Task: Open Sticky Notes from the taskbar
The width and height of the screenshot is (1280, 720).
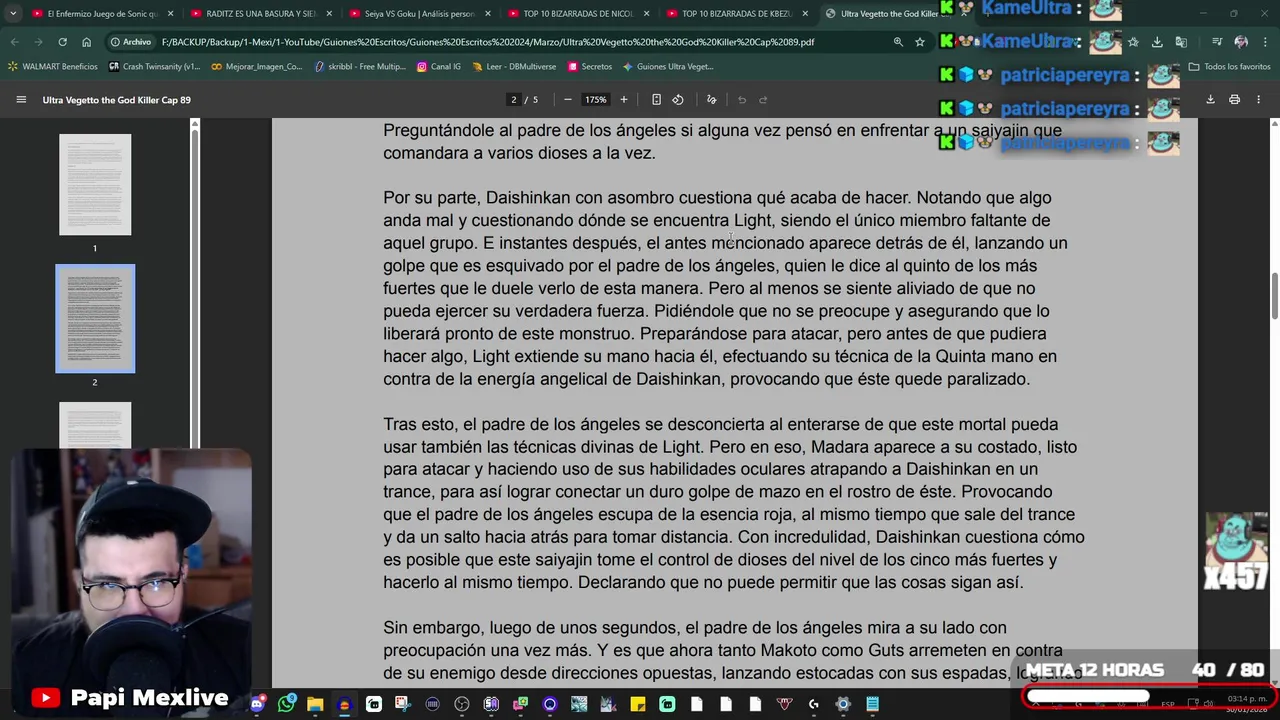Action: click(x=637, y=705)
